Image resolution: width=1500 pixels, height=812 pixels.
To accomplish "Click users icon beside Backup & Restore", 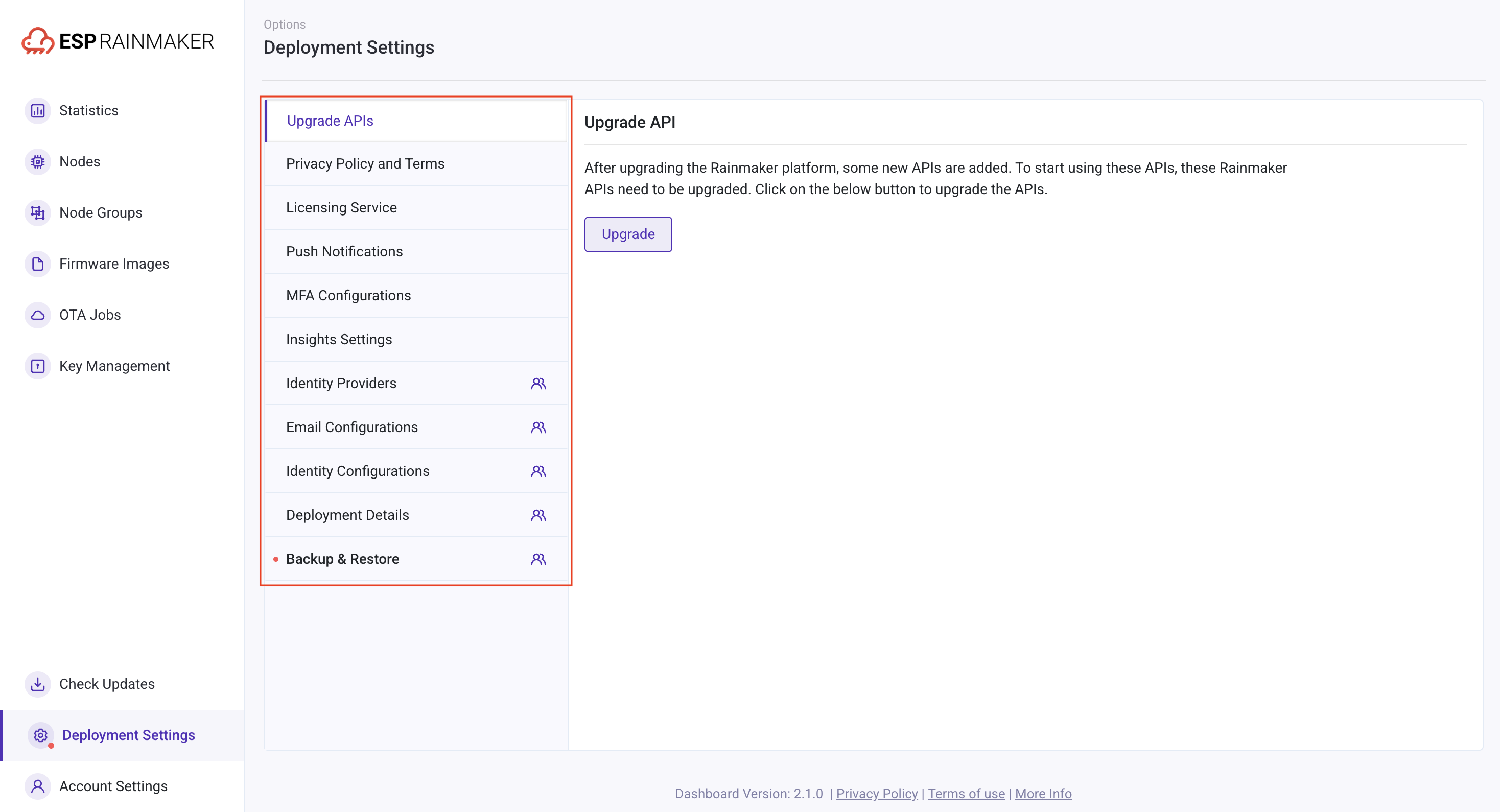I will point(538,559).
